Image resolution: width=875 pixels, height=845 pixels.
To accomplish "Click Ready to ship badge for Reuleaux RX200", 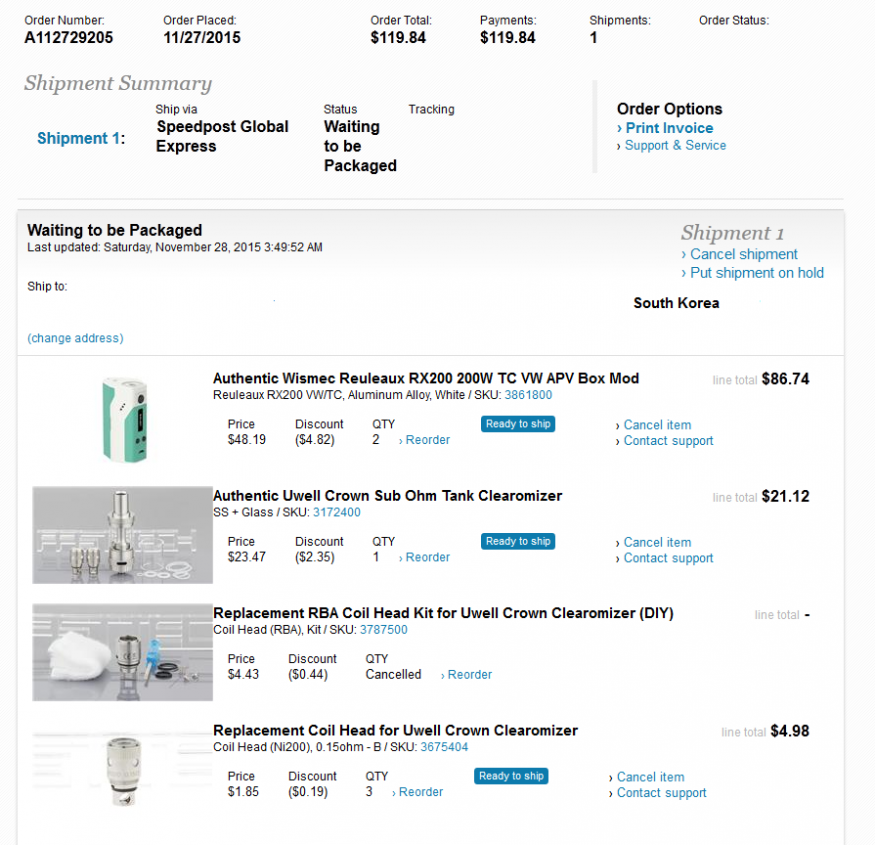I will [518, 424].
